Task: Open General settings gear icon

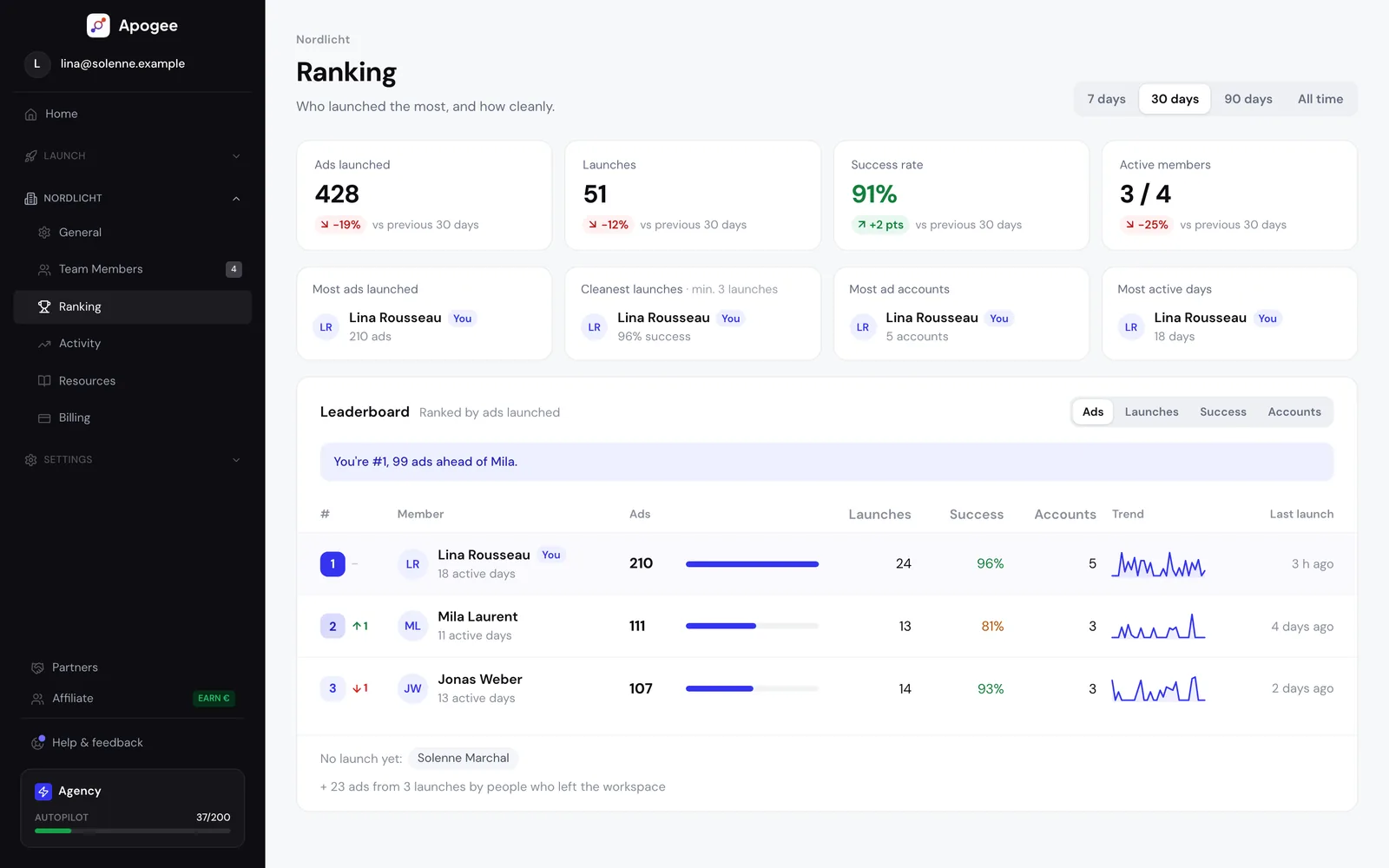Action: pyautogui.click(x=44, y=233)
